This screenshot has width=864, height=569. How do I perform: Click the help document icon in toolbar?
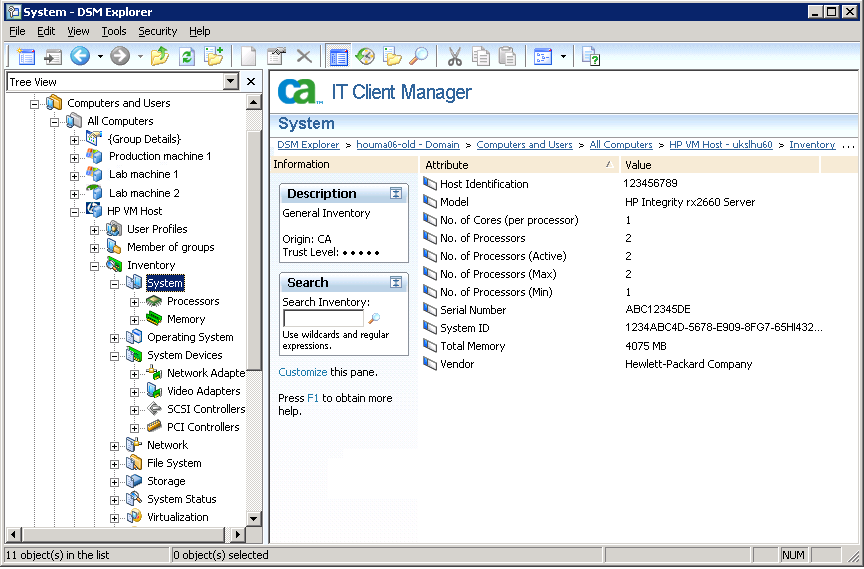coord(590,57)
